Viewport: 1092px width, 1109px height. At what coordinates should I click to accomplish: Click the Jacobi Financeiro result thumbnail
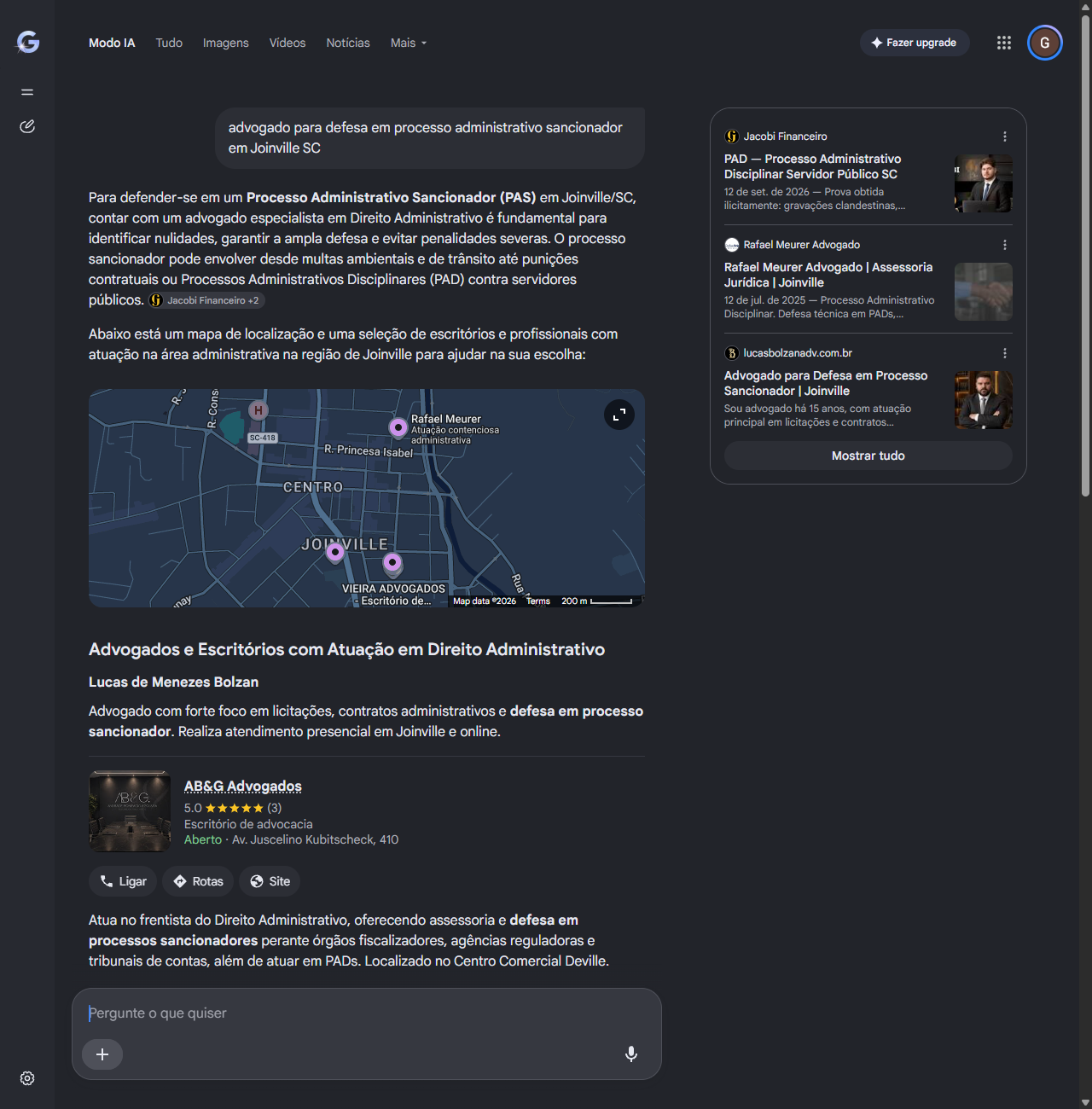(984, 183)
